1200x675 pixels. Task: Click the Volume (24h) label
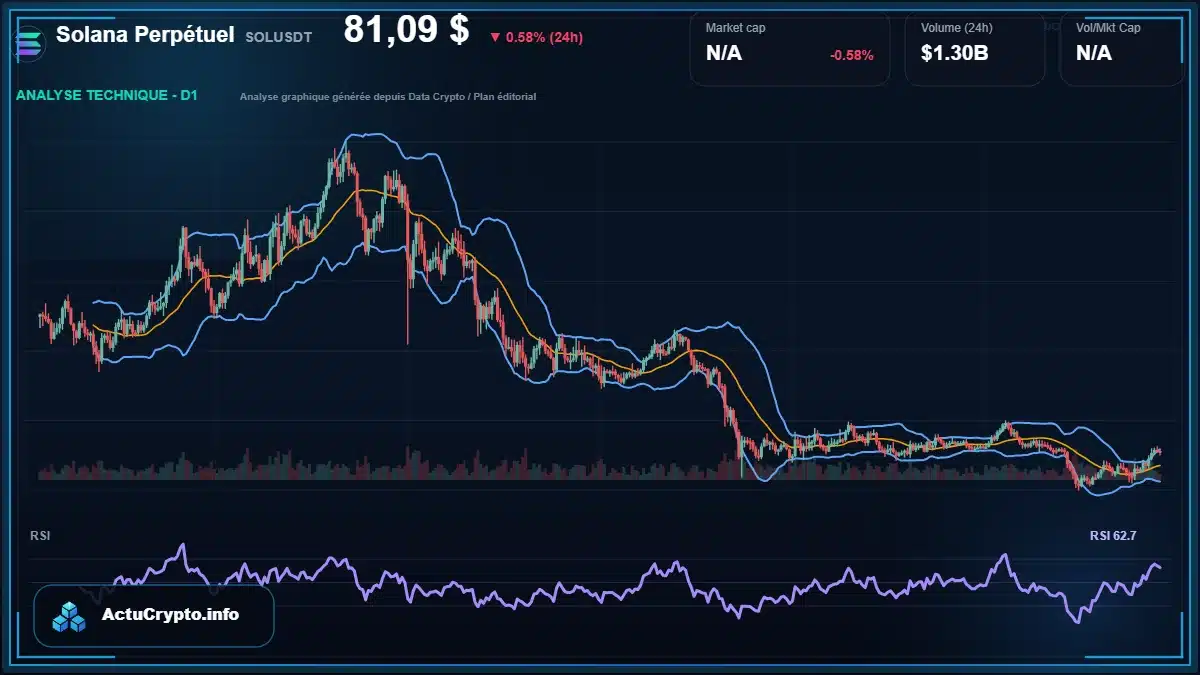955,28
